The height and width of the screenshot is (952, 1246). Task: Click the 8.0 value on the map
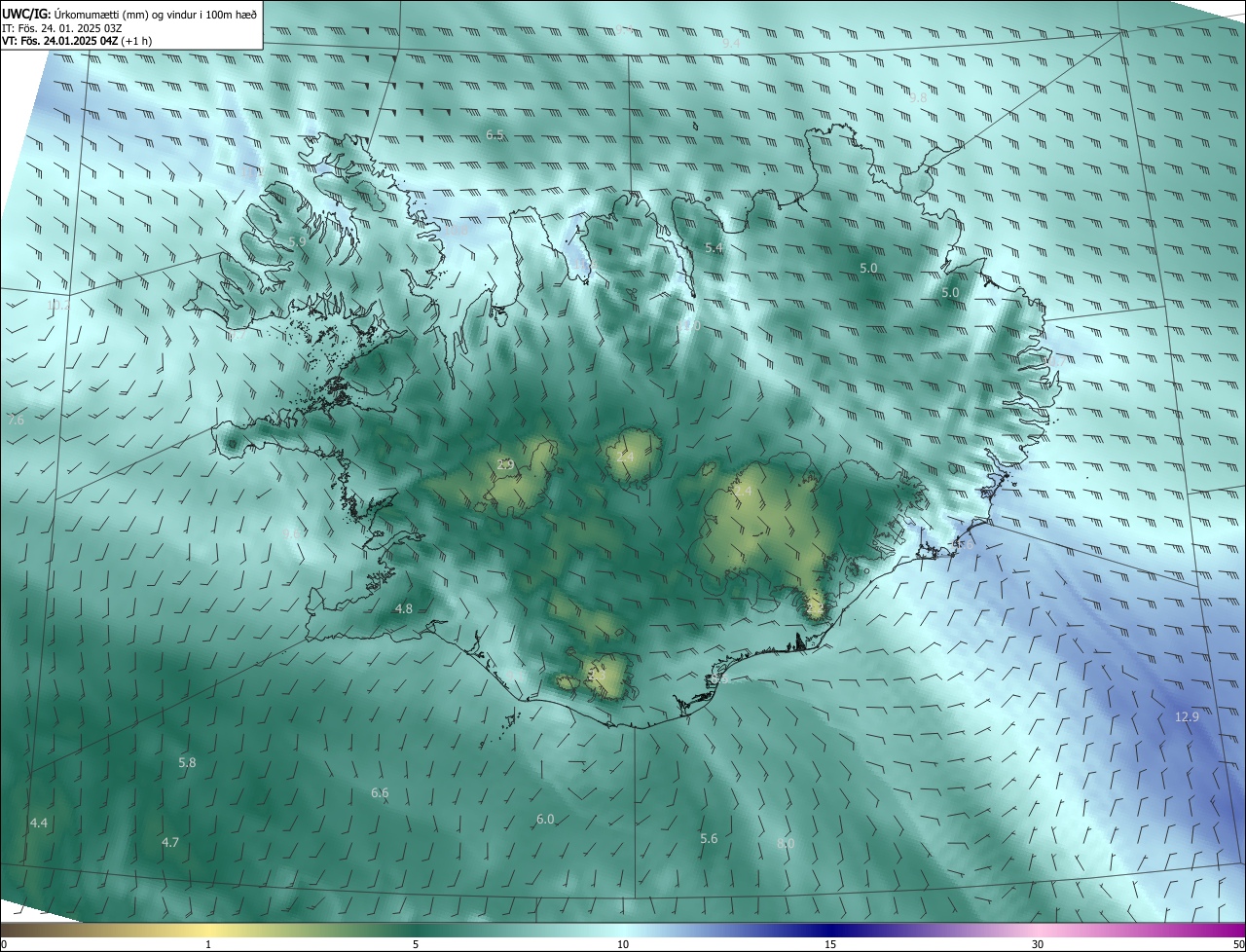786,843
